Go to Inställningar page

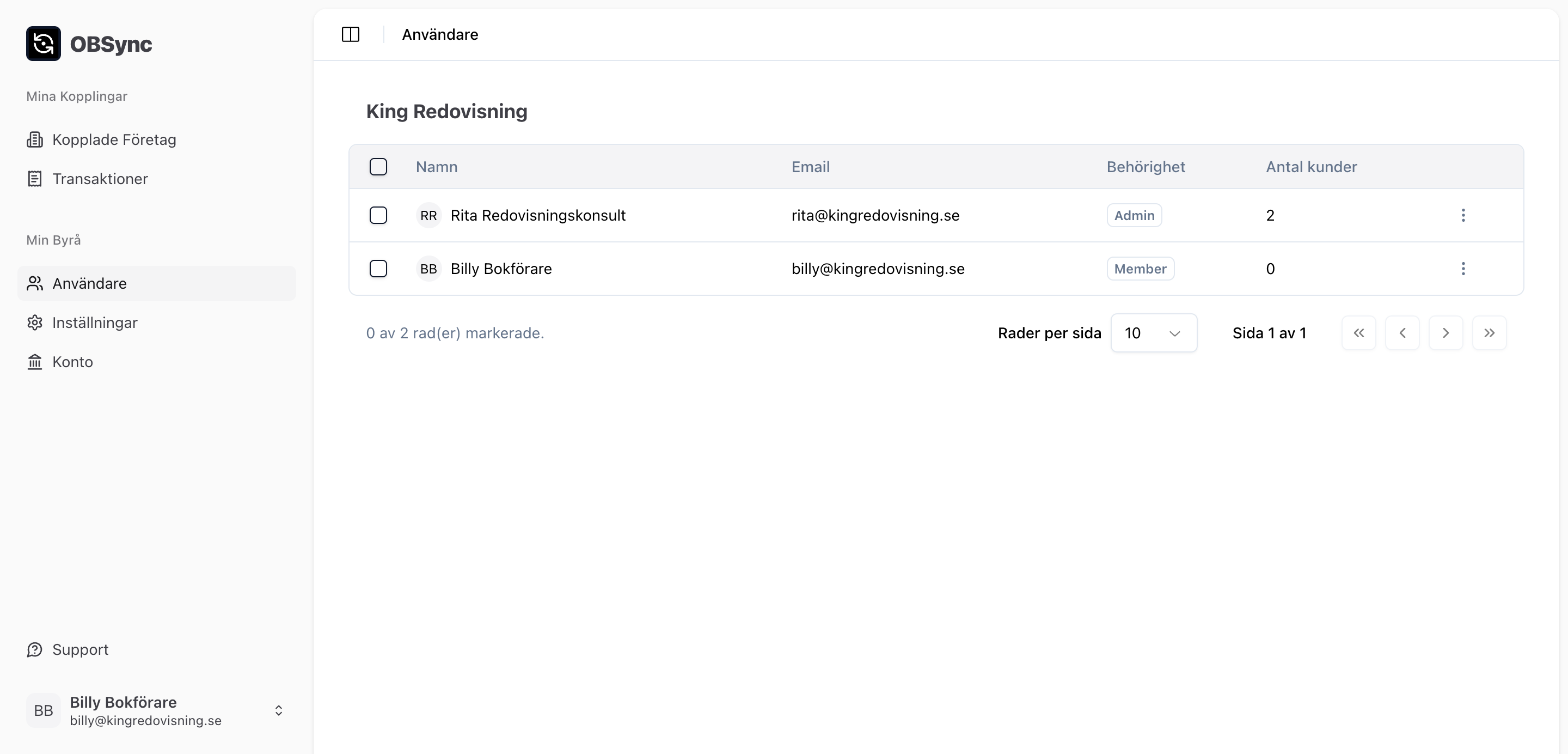click(x=94, y=323)
